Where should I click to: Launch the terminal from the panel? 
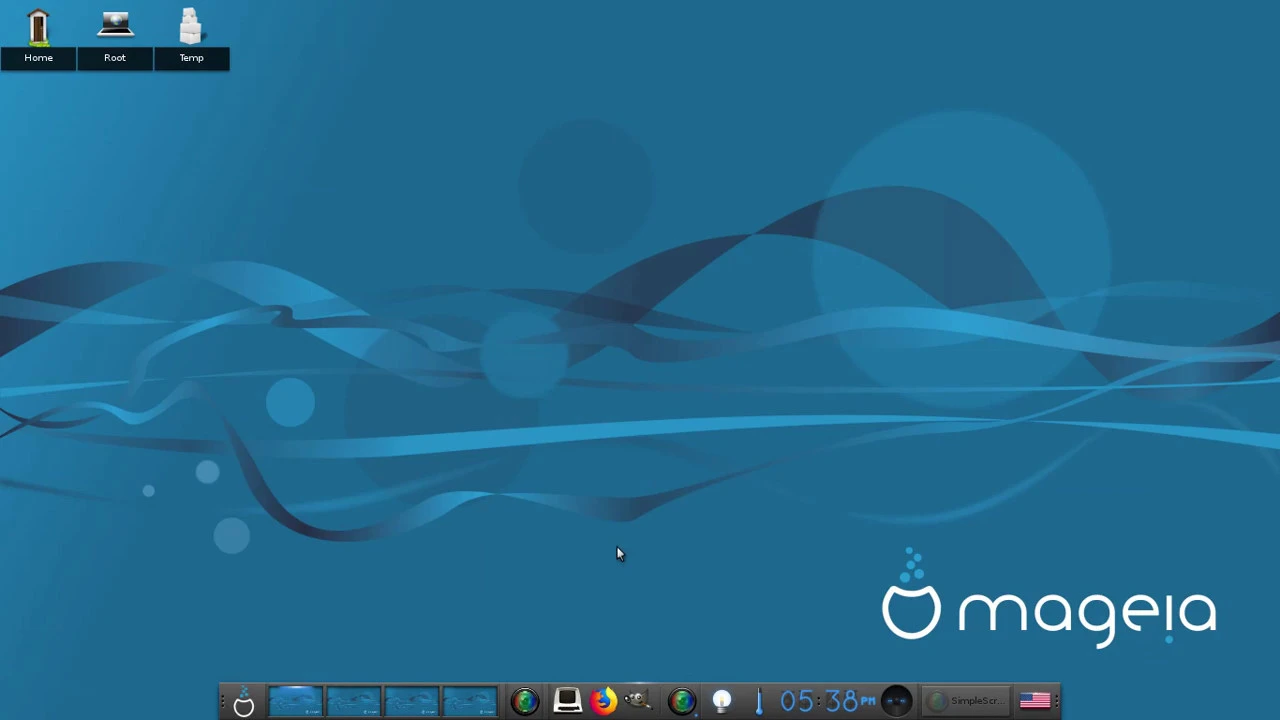click(567, 701)
